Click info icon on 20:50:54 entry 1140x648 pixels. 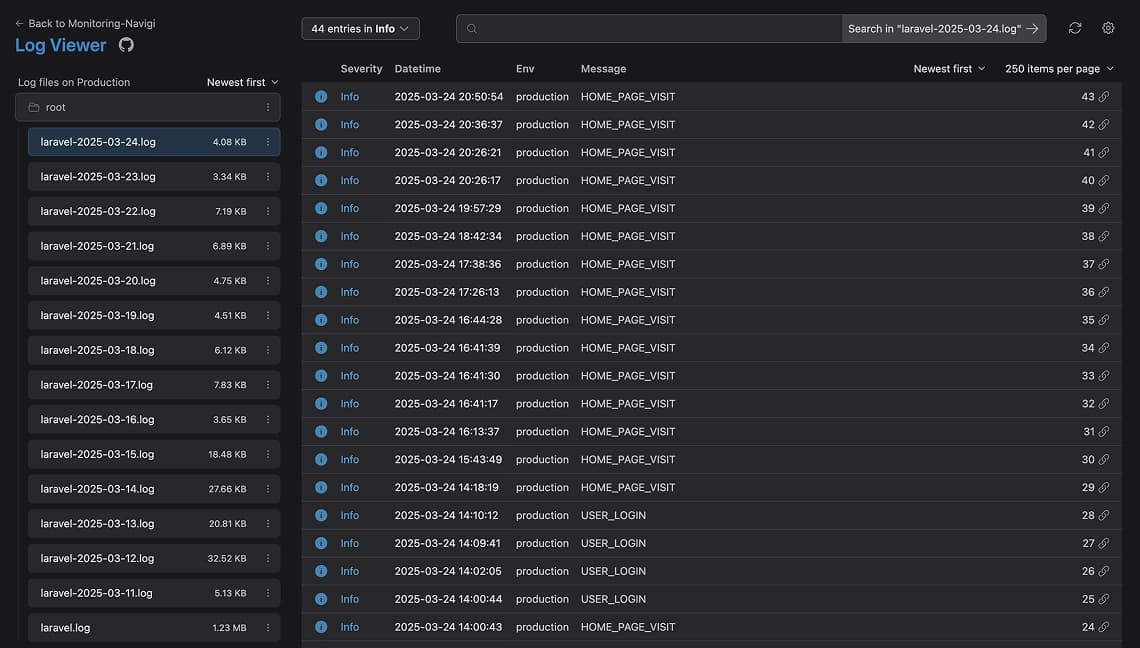321,97
